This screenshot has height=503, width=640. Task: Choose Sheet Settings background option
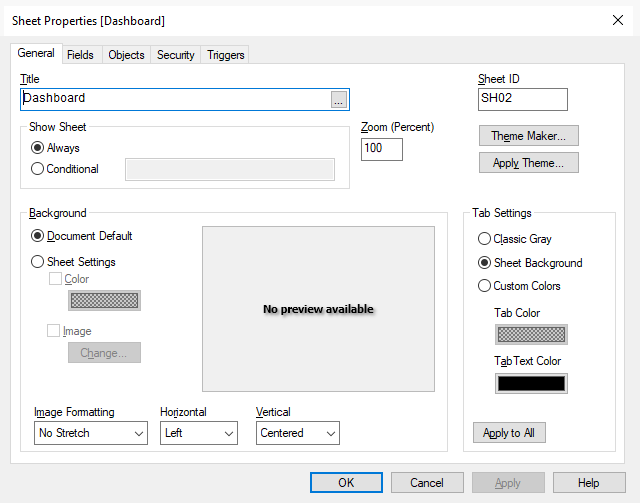coord(38,262)
